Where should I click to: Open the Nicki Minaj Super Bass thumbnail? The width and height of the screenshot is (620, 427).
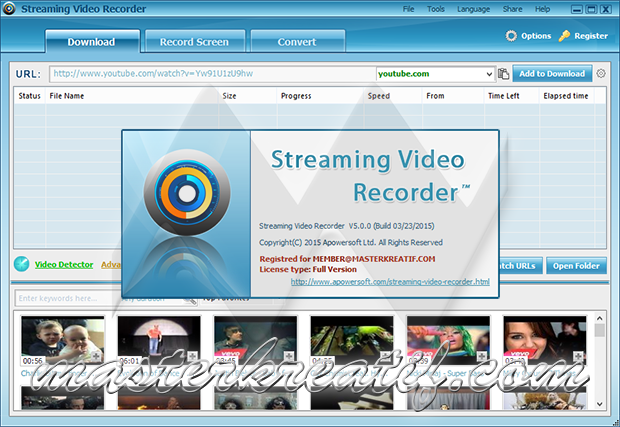coord(448,340)
